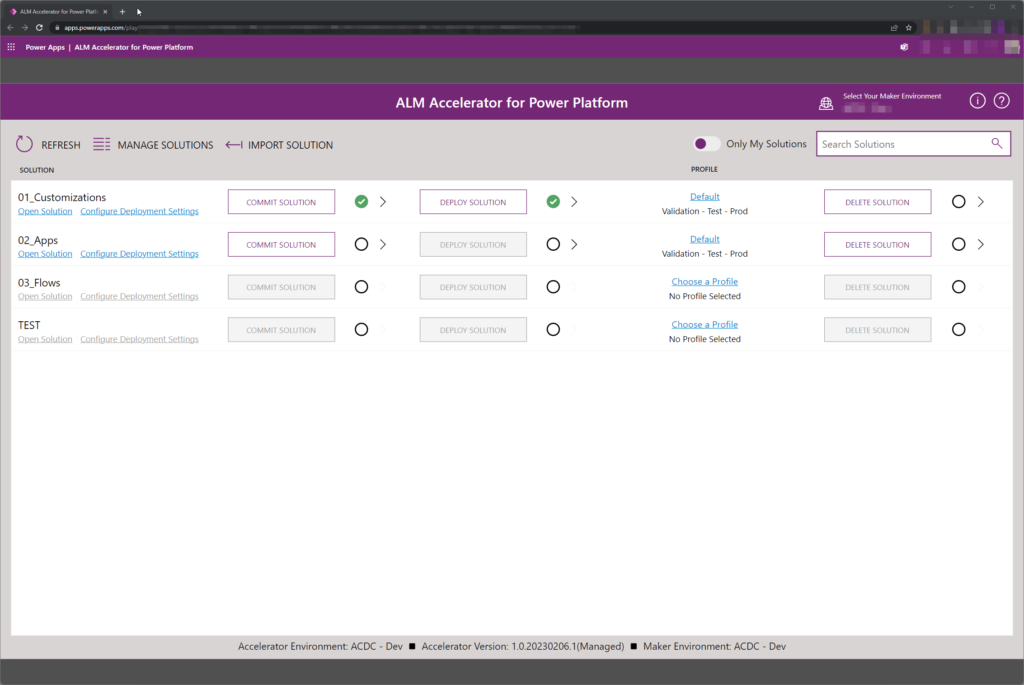
Task: Open the Default profile link for 01_Customizations
Action: pos(705,197)
